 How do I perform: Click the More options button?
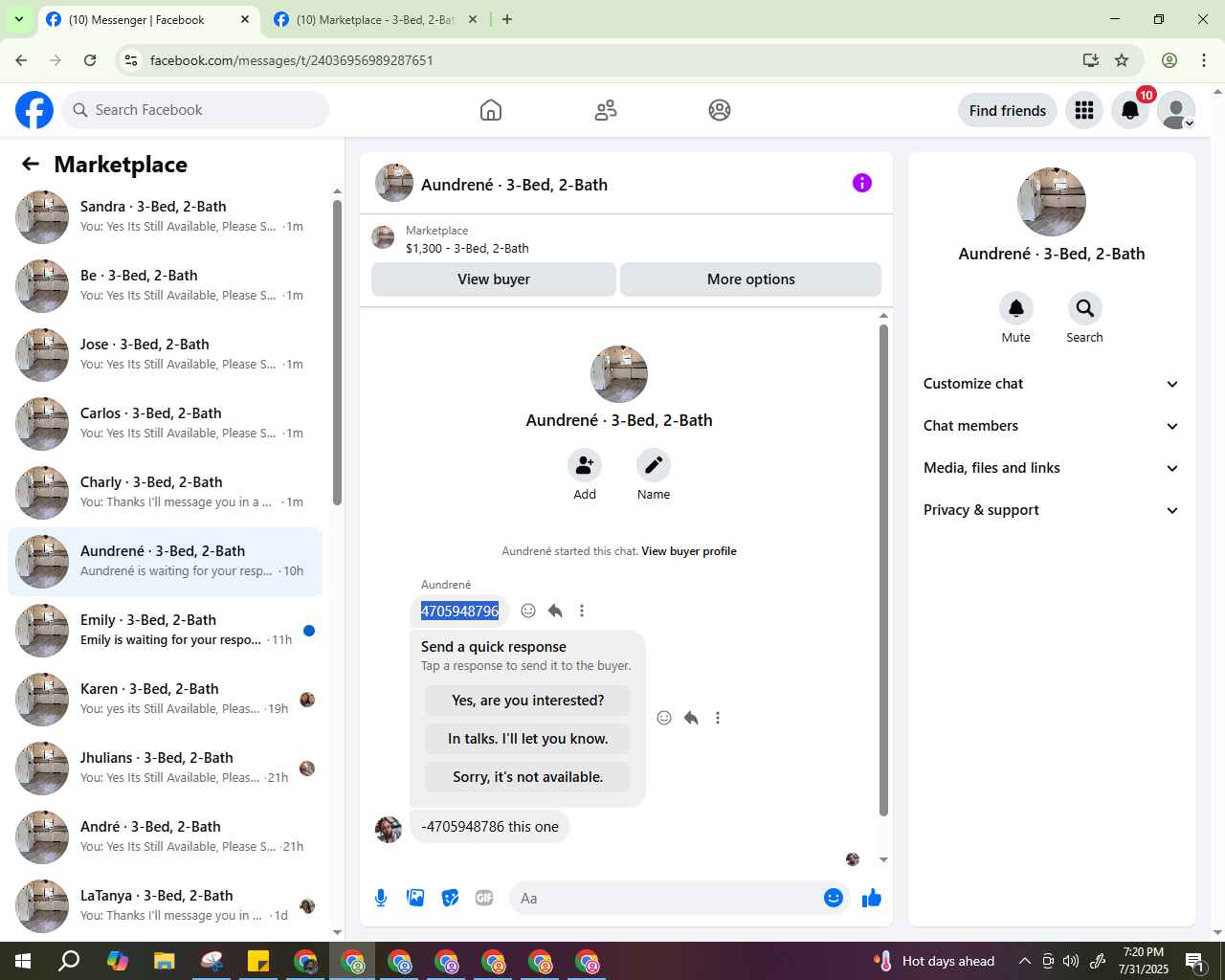(751, 279)
